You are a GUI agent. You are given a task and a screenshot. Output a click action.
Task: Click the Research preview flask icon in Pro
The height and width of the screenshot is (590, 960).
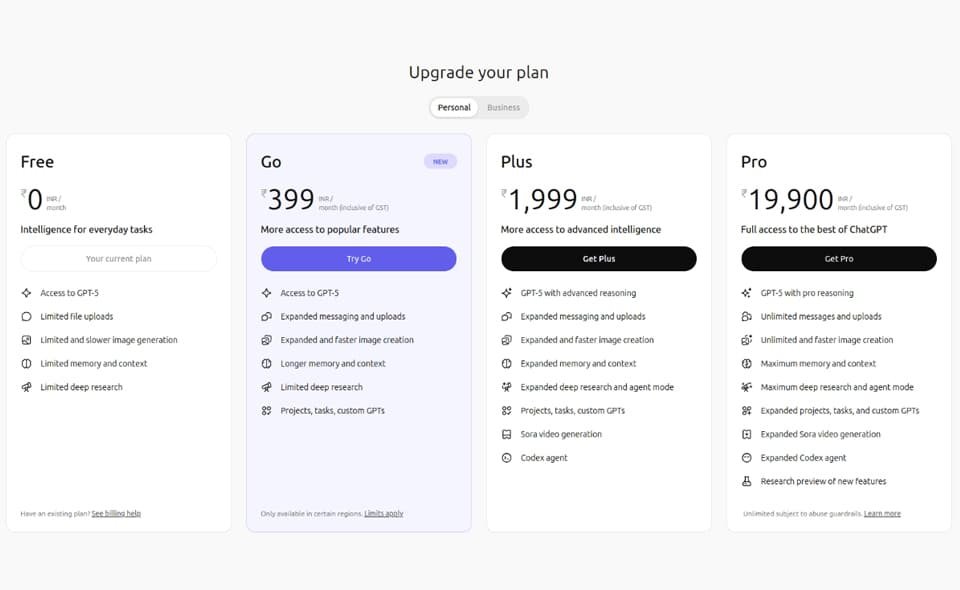(x=746, y=481)
